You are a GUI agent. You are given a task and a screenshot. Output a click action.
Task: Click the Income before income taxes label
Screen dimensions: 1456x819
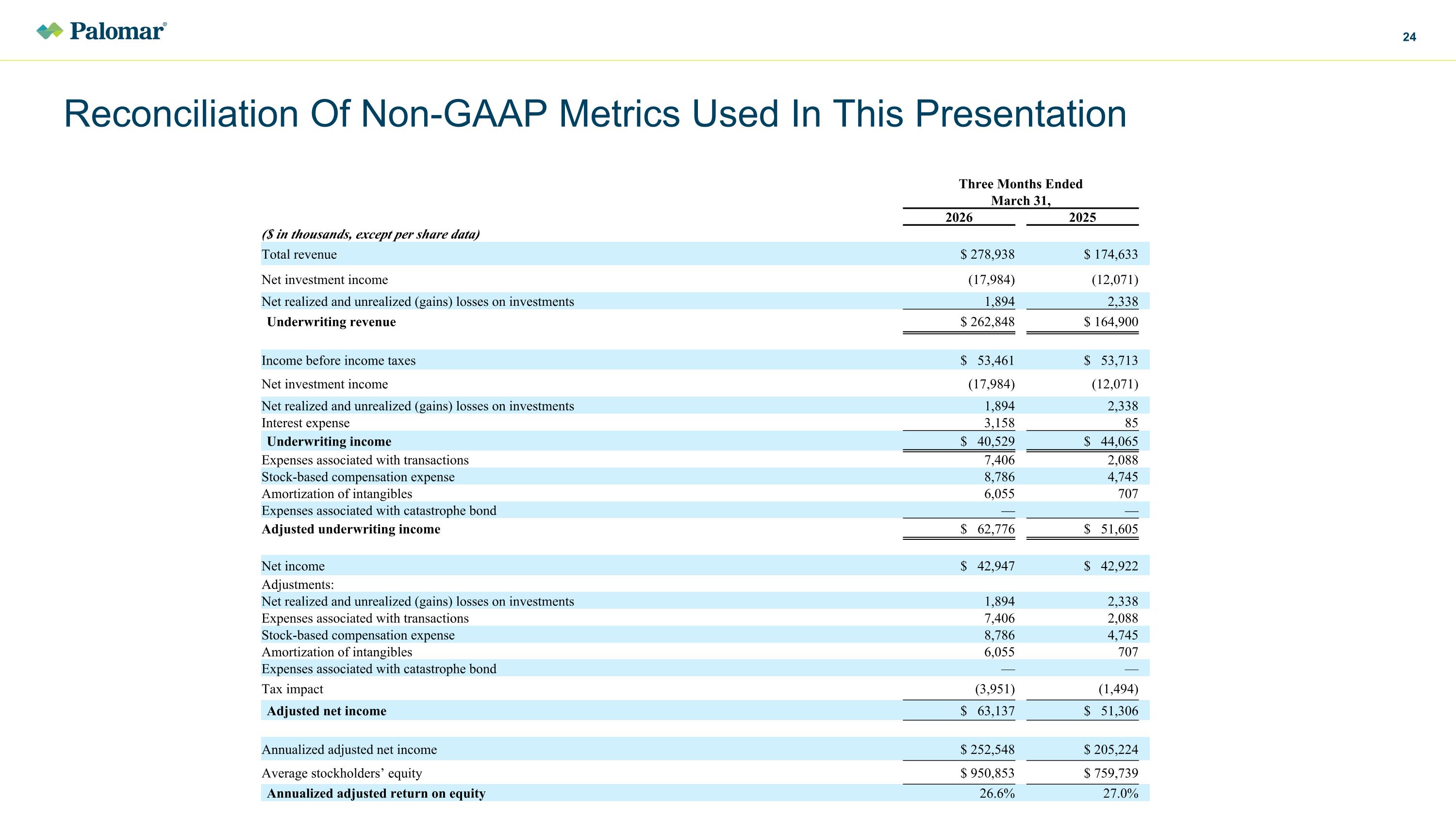[338, 361]
